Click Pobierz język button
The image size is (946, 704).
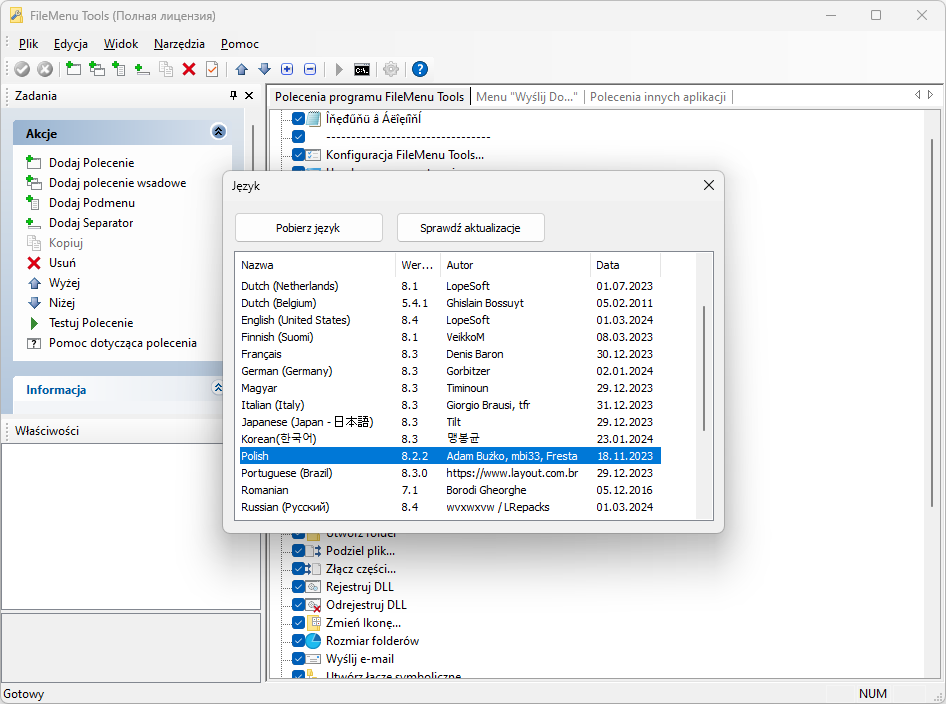[308, 227]
